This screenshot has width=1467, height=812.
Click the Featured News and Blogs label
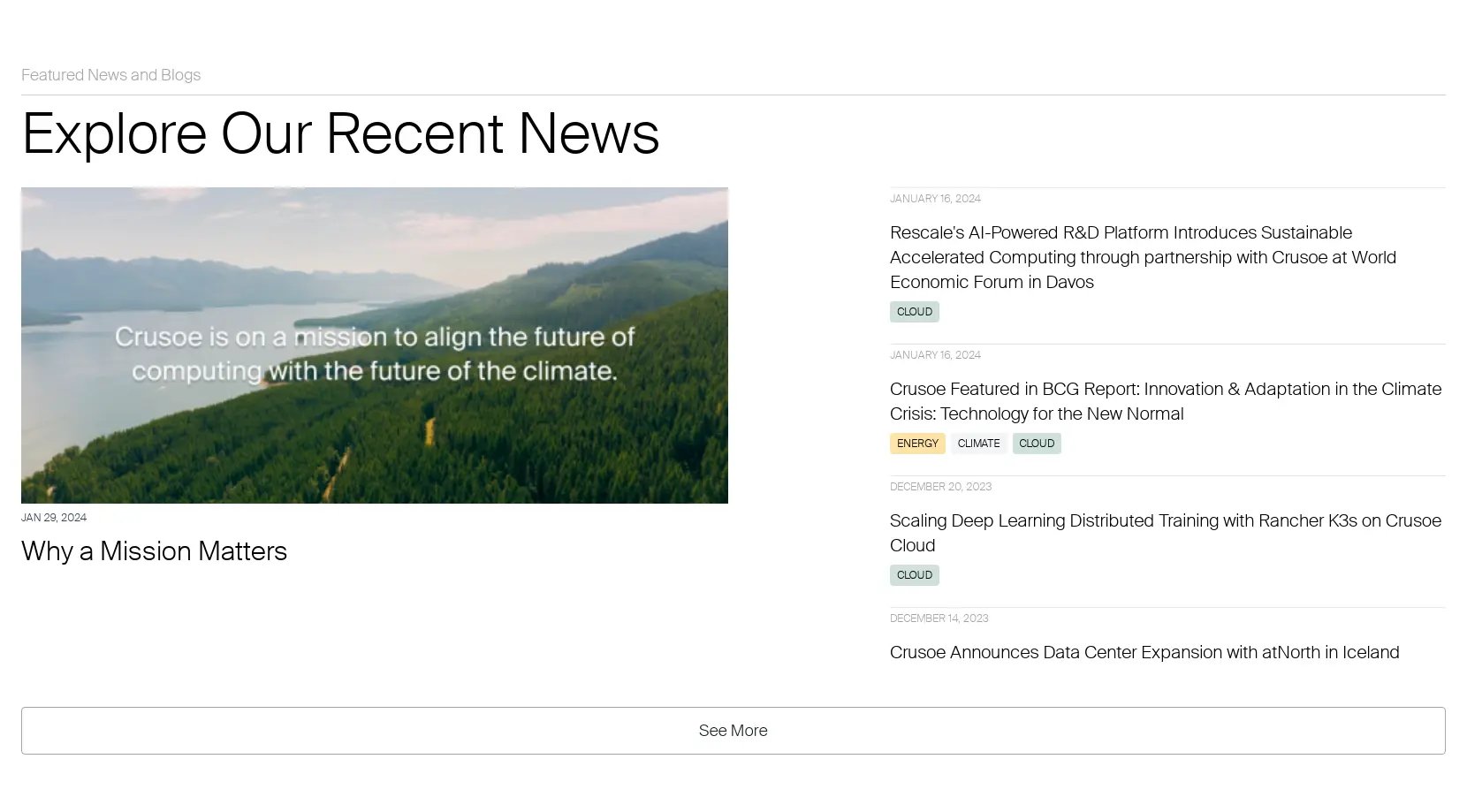click(110, 75)
